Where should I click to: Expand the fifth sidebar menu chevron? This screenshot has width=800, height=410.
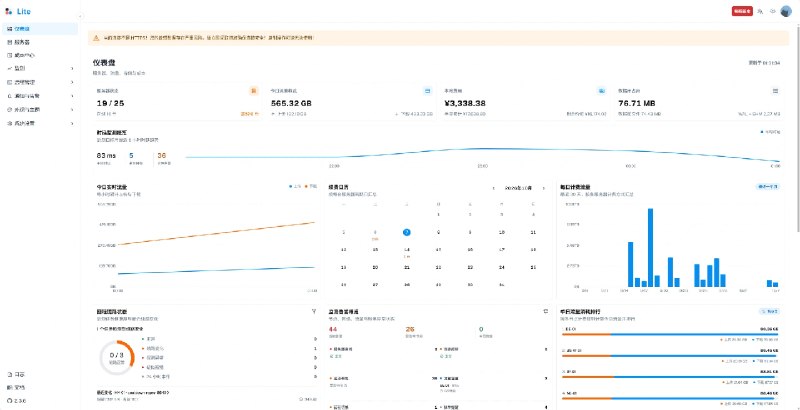click(x=72, y=82)
